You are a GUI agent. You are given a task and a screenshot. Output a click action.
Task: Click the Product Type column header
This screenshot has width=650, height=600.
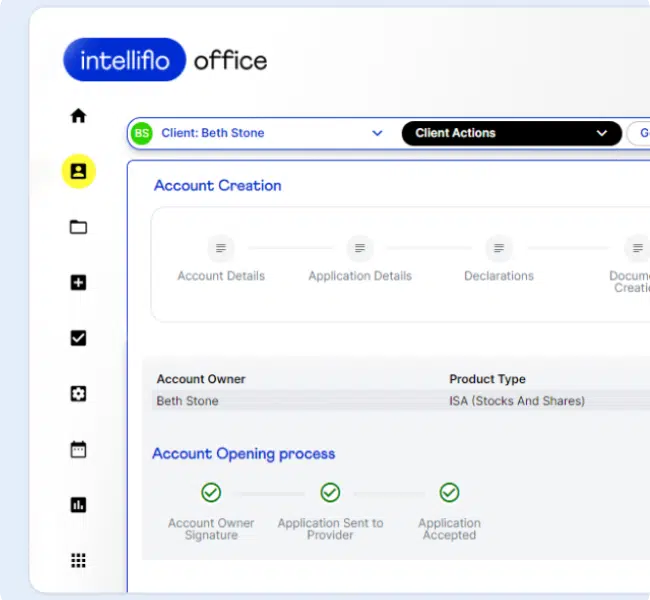[x=488, y=379]
